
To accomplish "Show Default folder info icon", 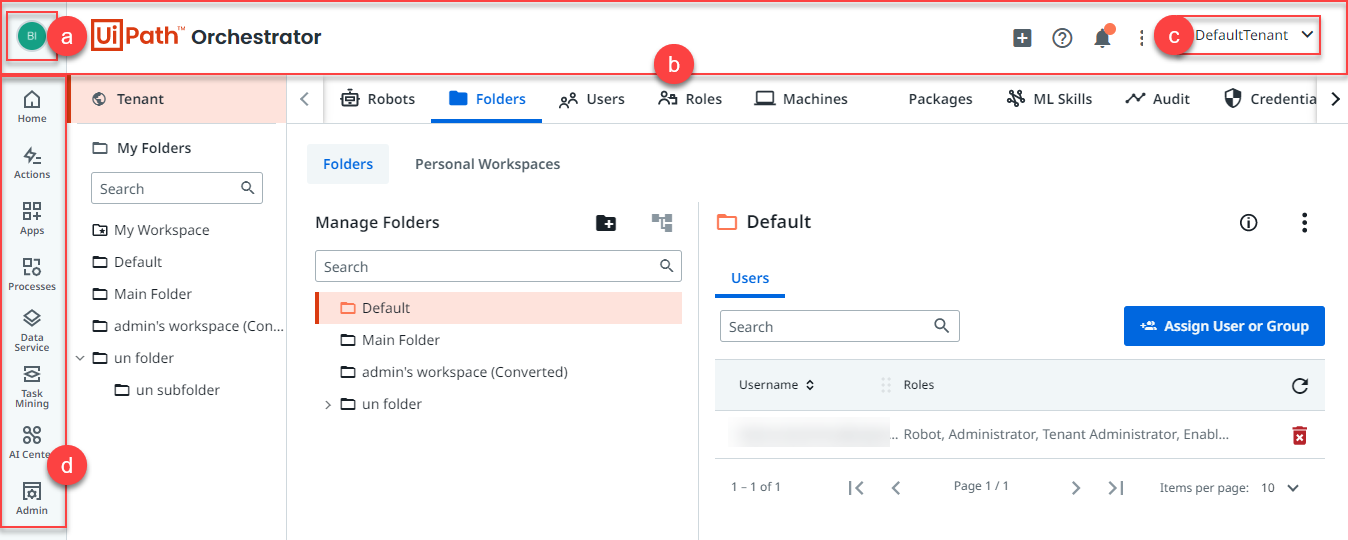I will 1248,223.
